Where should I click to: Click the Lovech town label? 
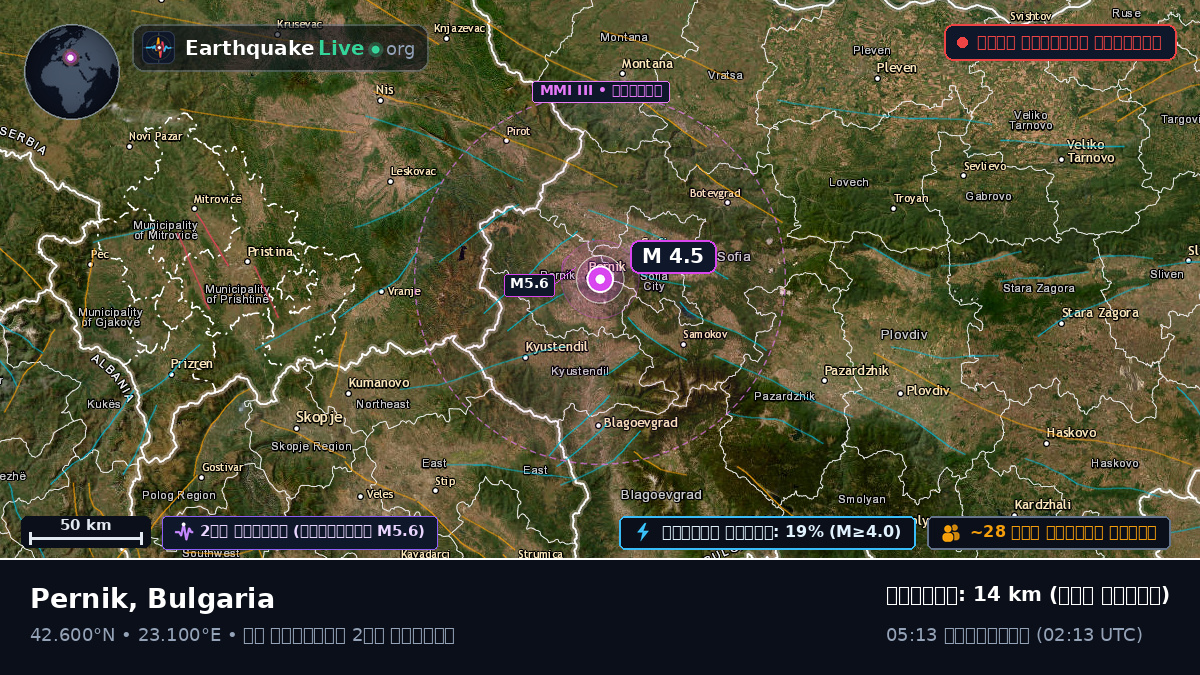(x=849, y=182)
